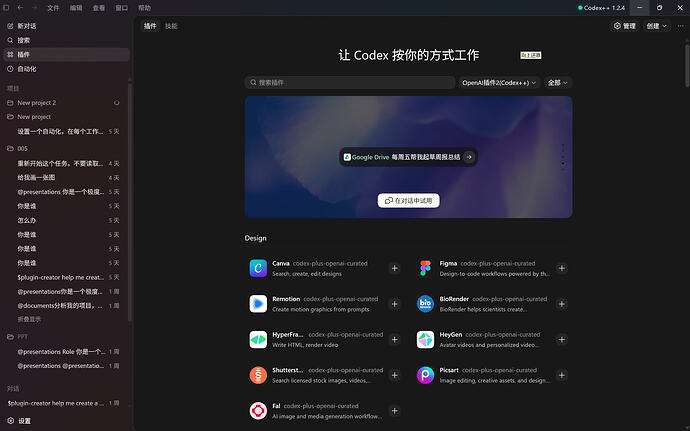Add the Shutterstock plugin with its plus icon
The image size is (690, 431).
tap(395, 375)
